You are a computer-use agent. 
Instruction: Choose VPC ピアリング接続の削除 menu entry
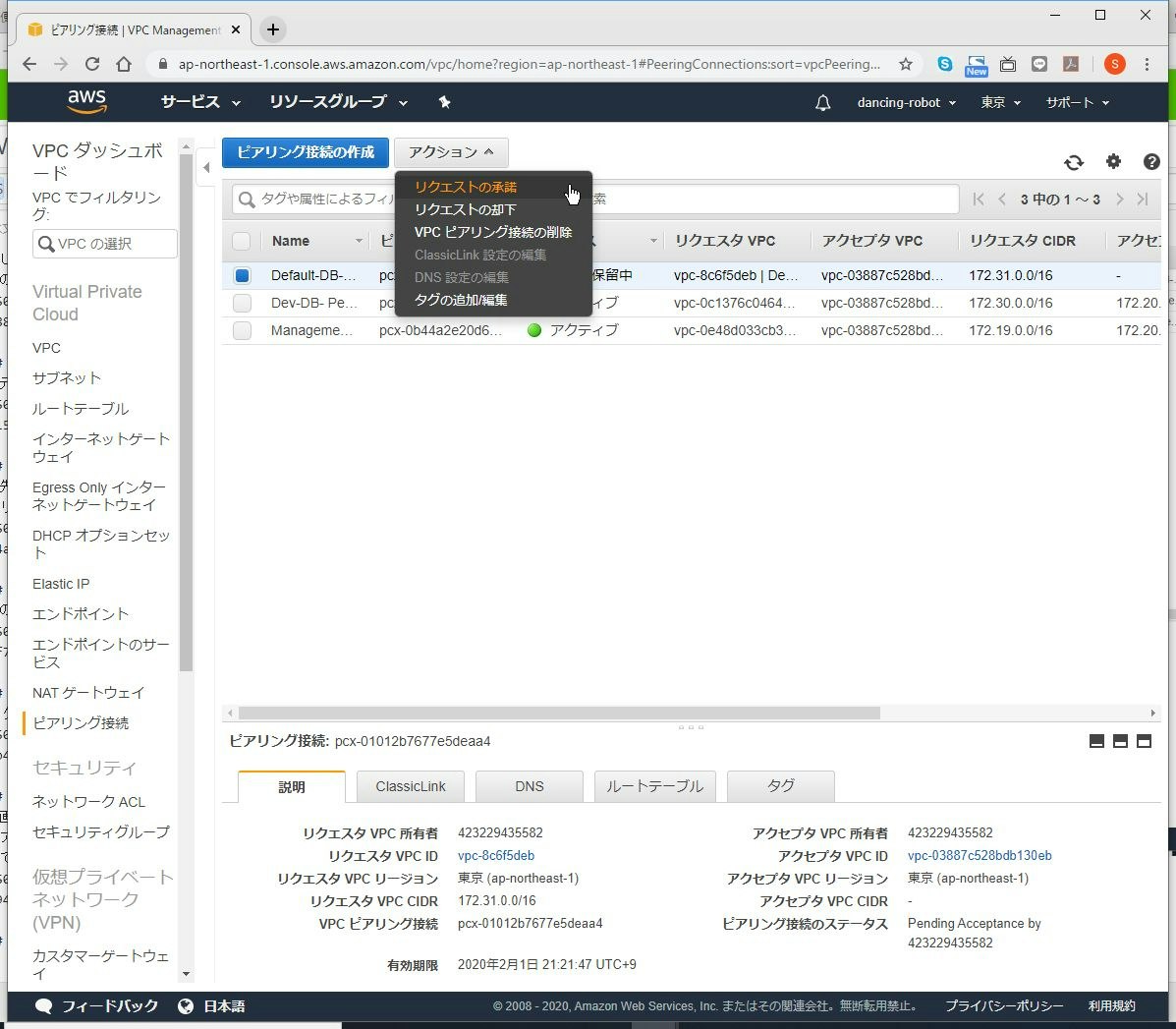[x=493, y=233]
